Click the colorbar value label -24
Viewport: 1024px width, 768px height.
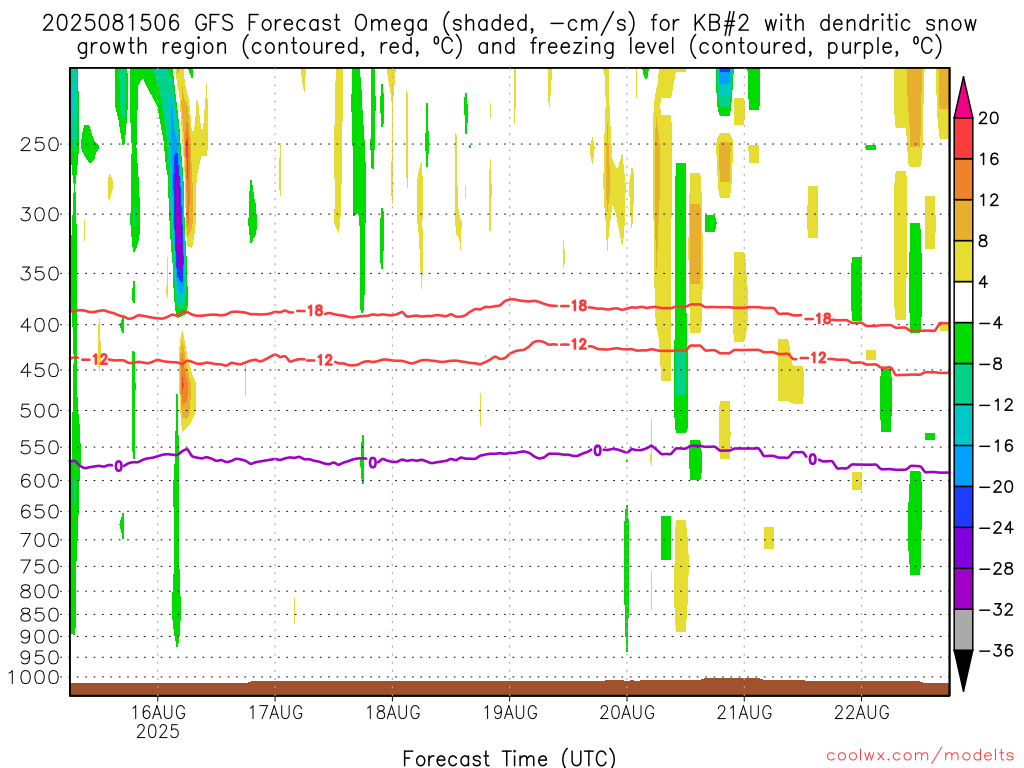996,528
